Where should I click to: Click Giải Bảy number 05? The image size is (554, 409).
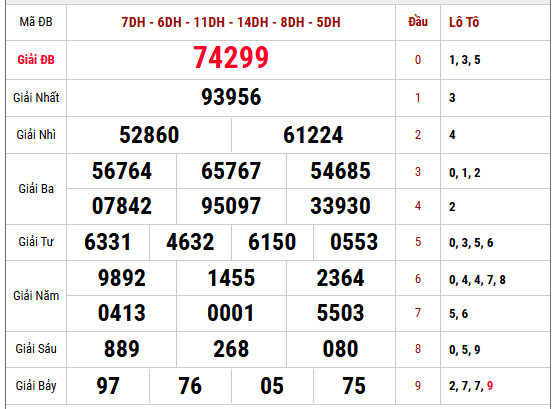272,386
